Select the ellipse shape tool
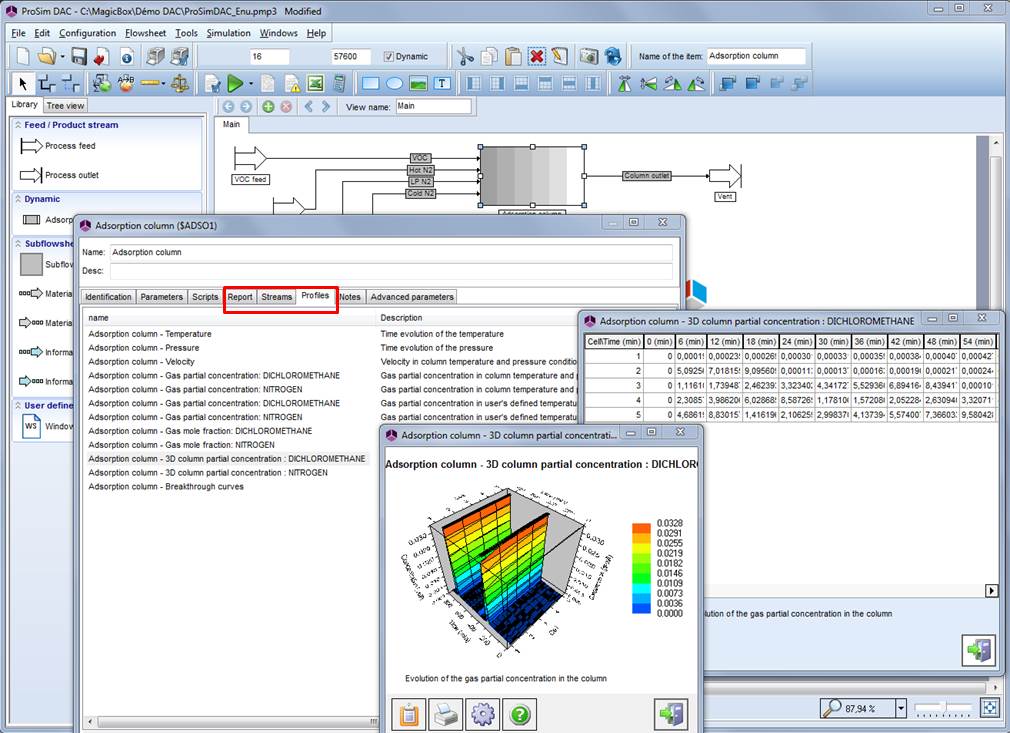1010x733 pixels. pyautogui.click(x=394, y=83)
